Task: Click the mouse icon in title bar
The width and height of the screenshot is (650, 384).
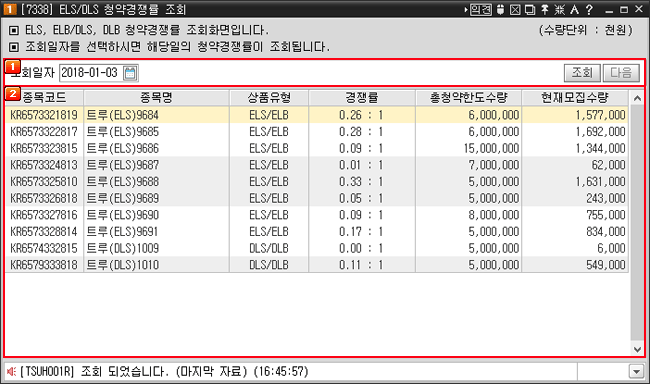Action: click(x=500, y=10)
